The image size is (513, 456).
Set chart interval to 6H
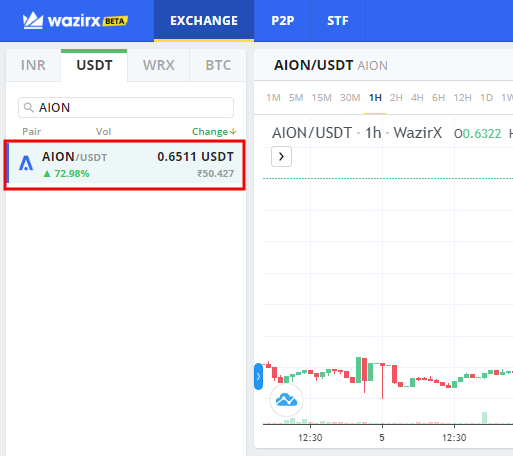[438, 98]
